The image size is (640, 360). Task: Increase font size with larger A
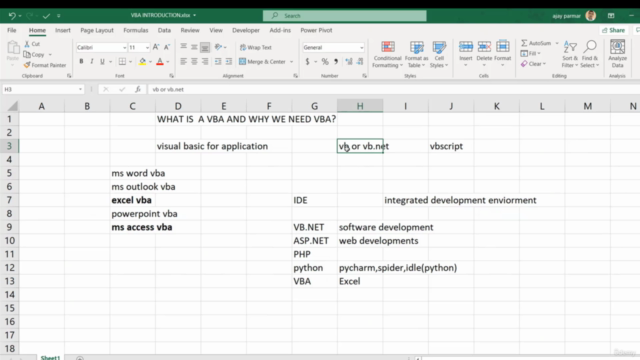(x=156, y=47)
